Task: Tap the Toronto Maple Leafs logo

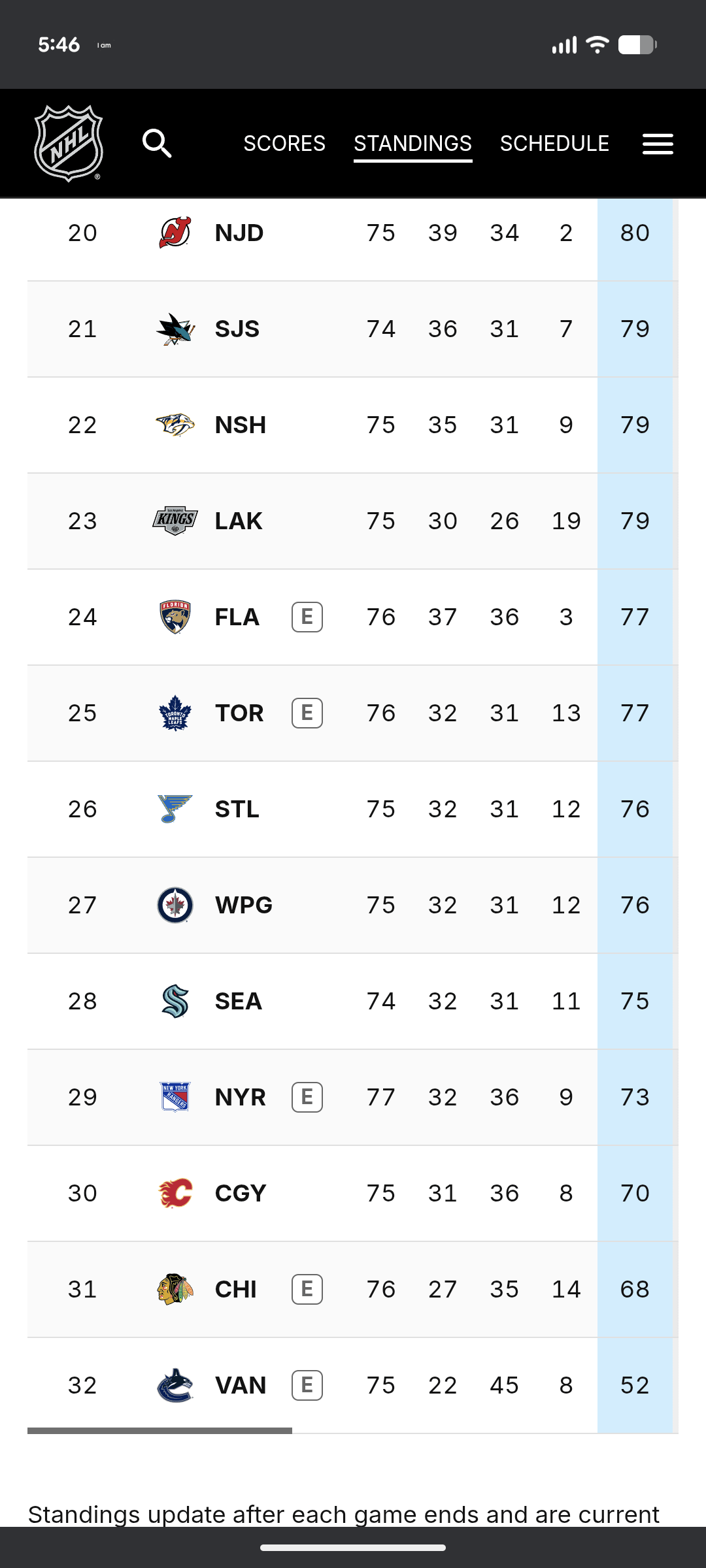Action: click(x=175, y=713)
